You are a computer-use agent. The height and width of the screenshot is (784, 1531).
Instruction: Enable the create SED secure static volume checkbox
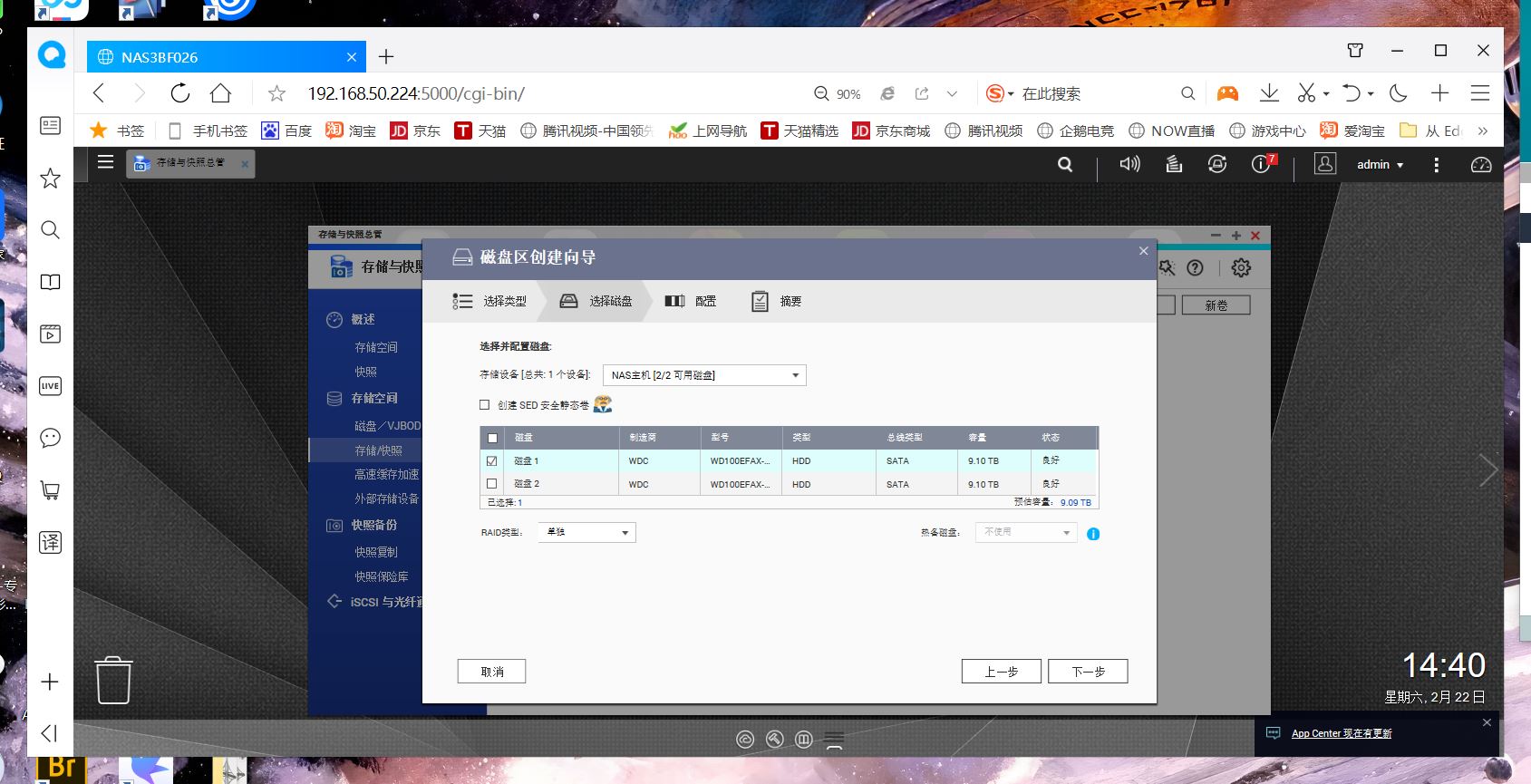tap(484, 405)
